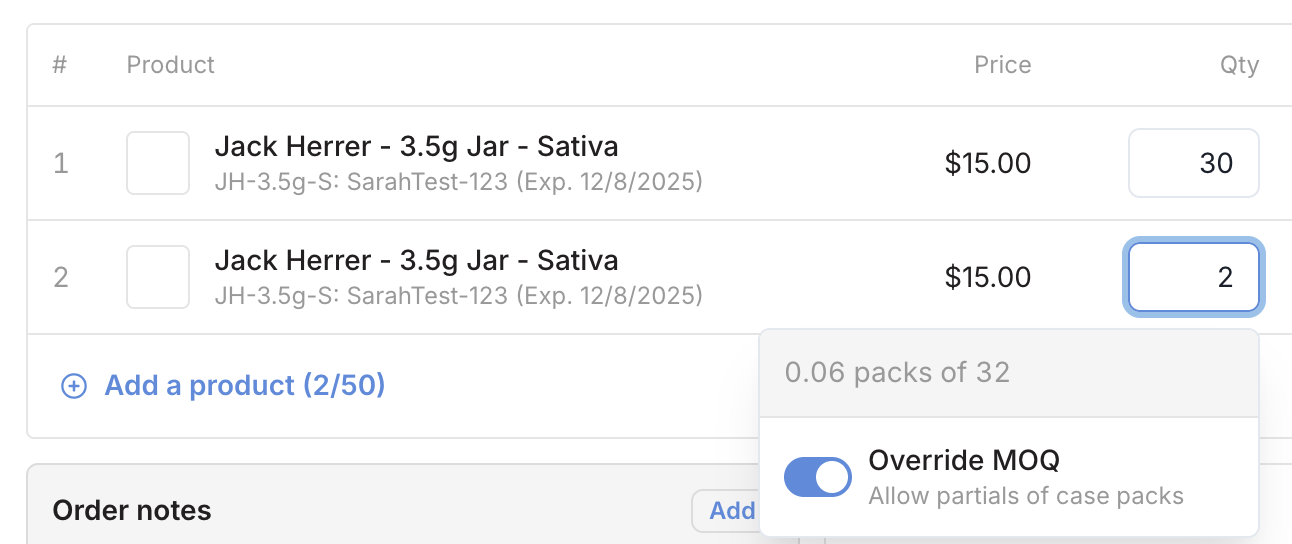Click the Order notes heading
Screen dimensions: 1292x544
tap(132, 511)
